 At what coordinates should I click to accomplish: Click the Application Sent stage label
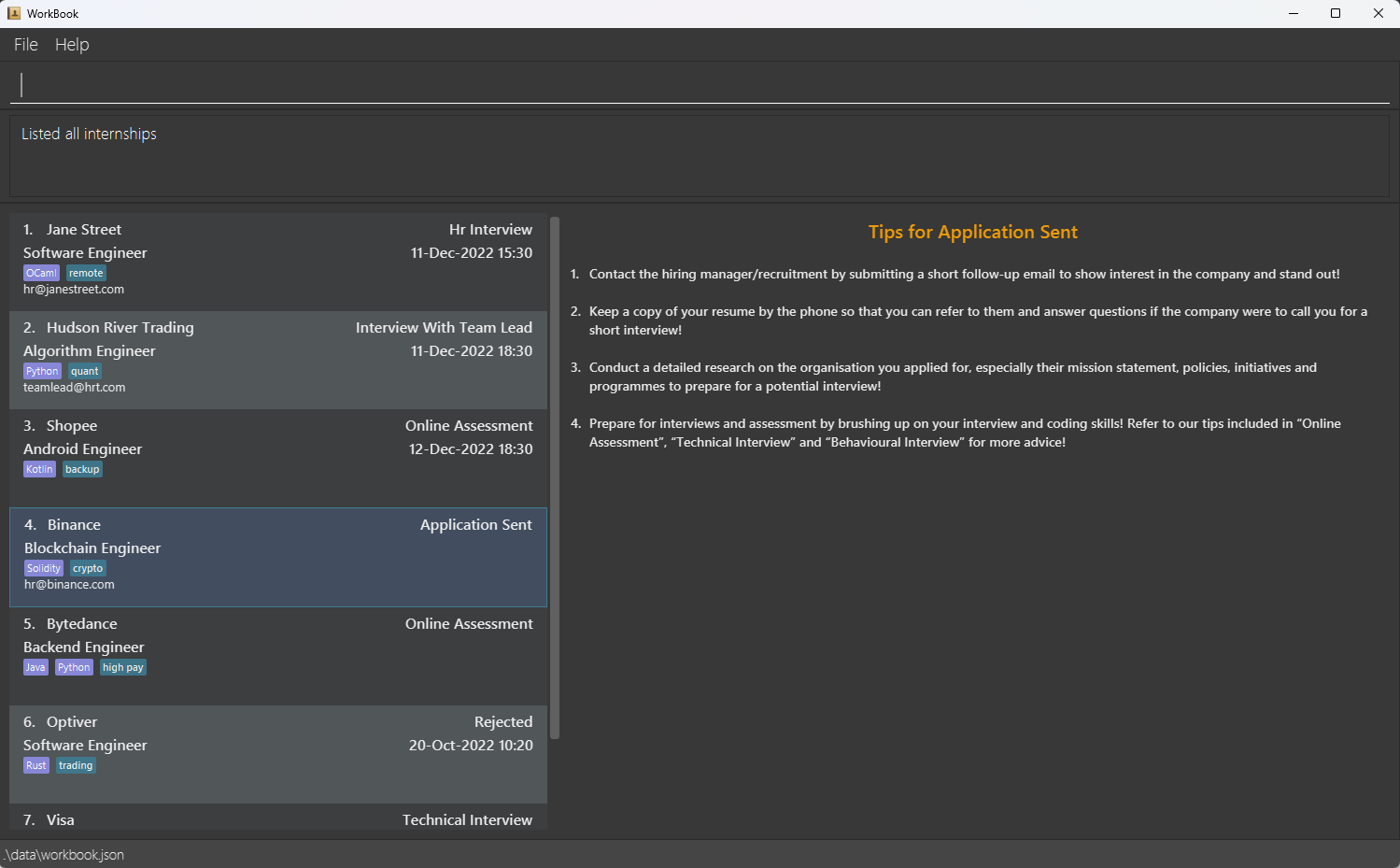click(475, 525)
